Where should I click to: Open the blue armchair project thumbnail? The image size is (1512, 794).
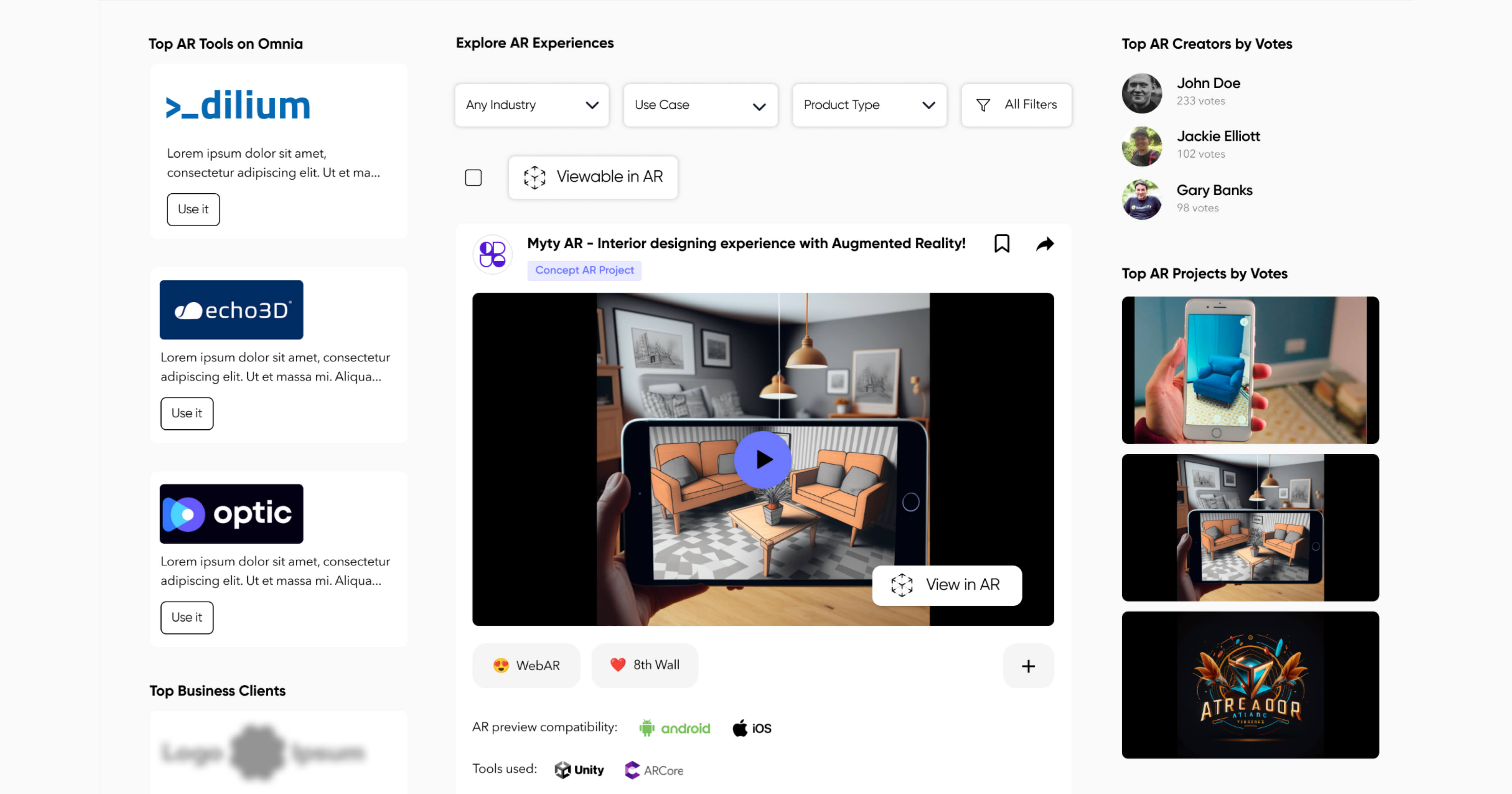1250,370
